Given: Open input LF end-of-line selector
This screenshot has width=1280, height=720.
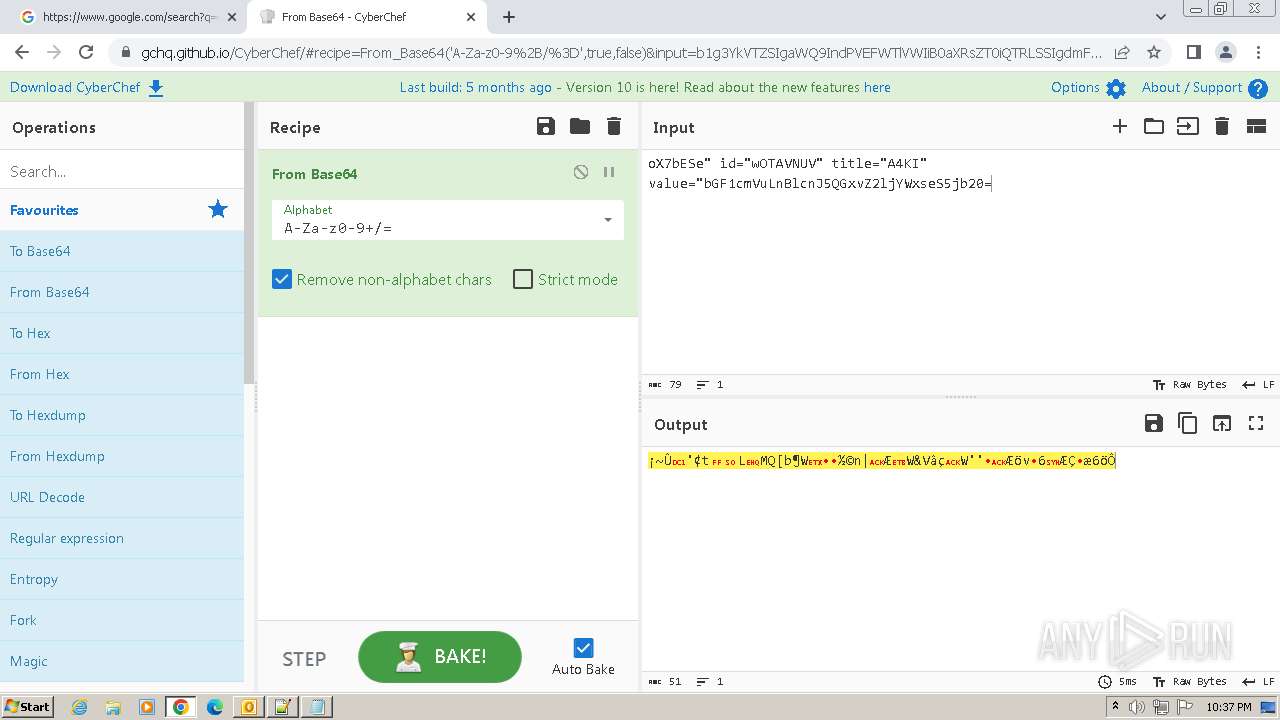Looking at the screenshot, I should pos(1258,384).
